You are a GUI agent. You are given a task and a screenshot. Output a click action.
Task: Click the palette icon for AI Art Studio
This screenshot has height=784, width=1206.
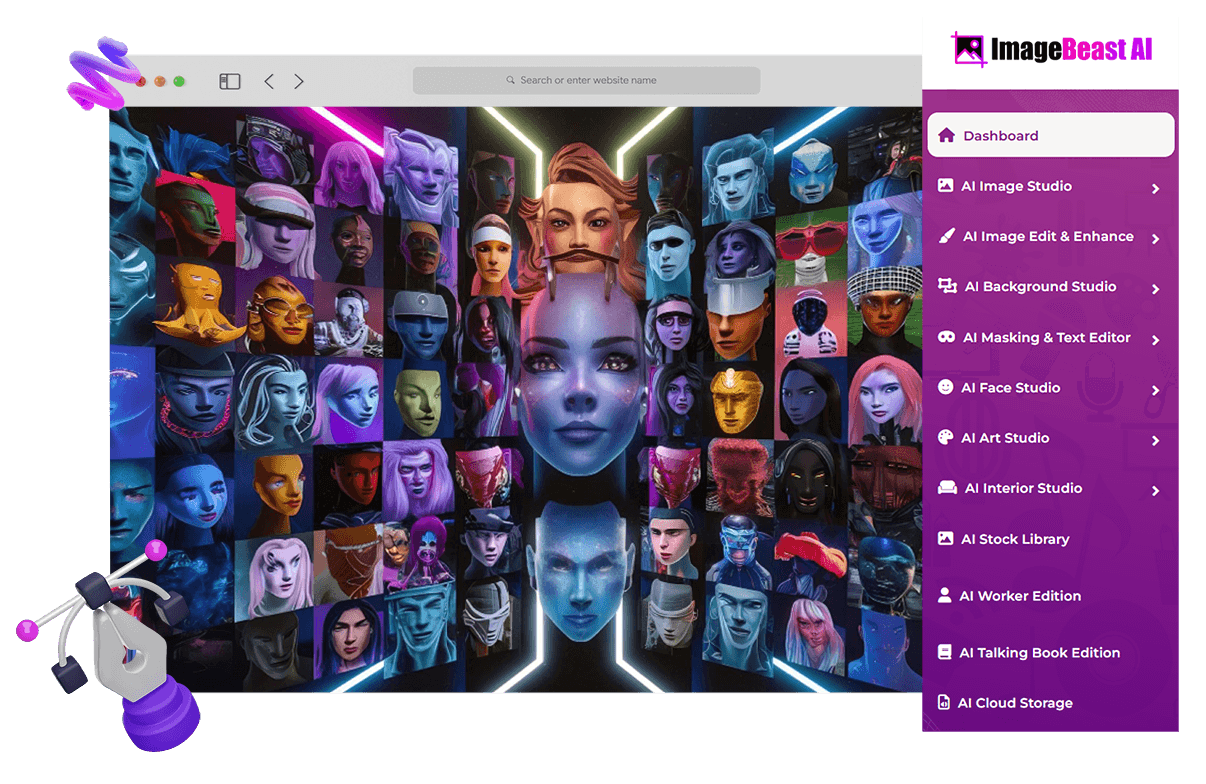[945, 438]
